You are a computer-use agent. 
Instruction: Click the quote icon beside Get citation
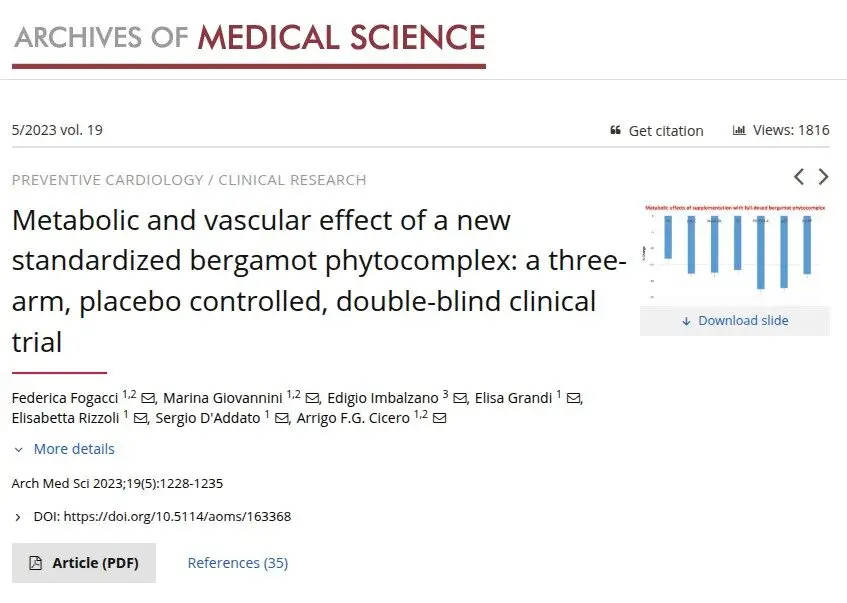pyautogui.click(x=615, y=130)
